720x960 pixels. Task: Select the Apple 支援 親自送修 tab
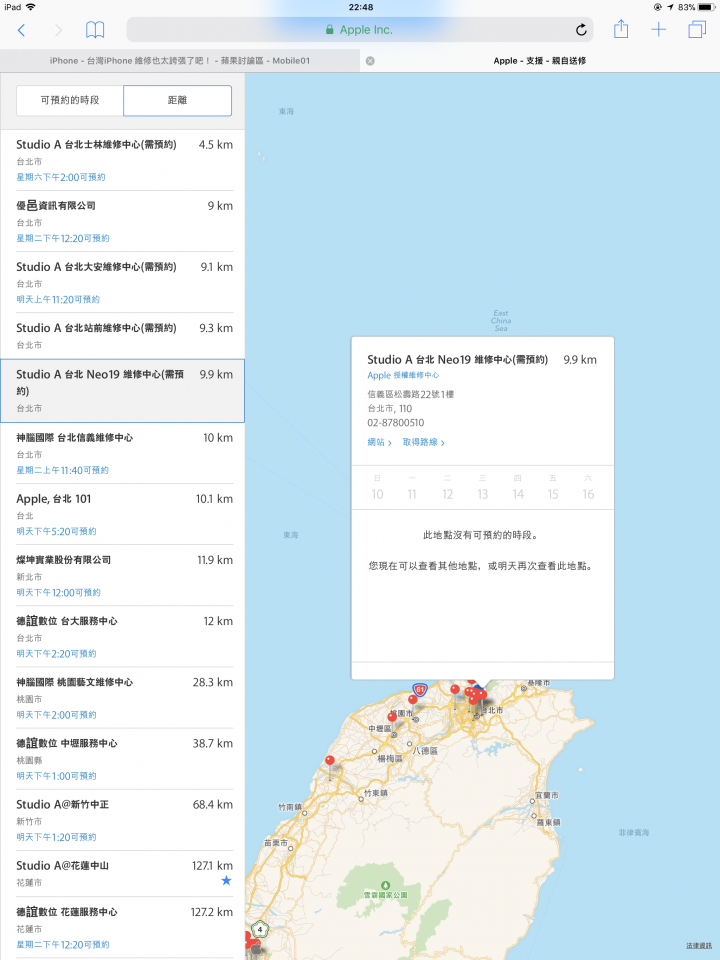[x=540, y=61]
